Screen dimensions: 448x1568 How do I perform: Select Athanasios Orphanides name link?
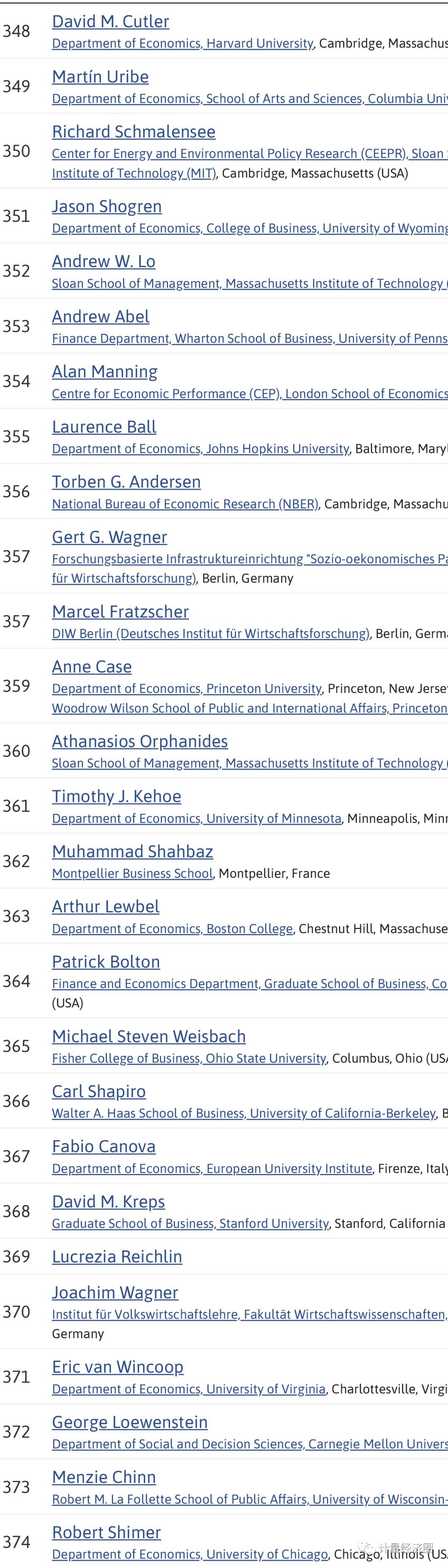(x=139, y=741)
